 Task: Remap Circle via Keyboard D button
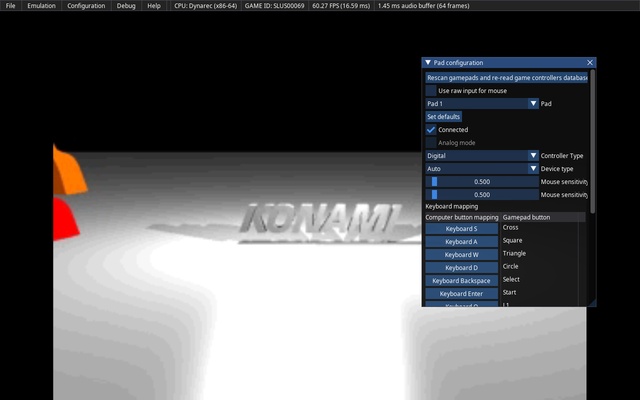[462, 268]
